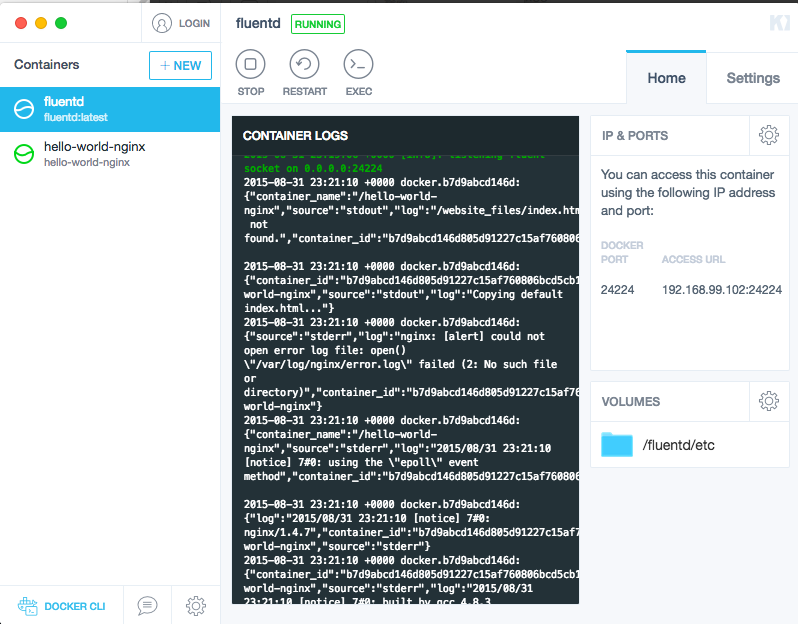This screenshot has width=798, height=624.
Task: Click the VOLUMES panel title
Action: pyautogui.click(x=631, y=401)
